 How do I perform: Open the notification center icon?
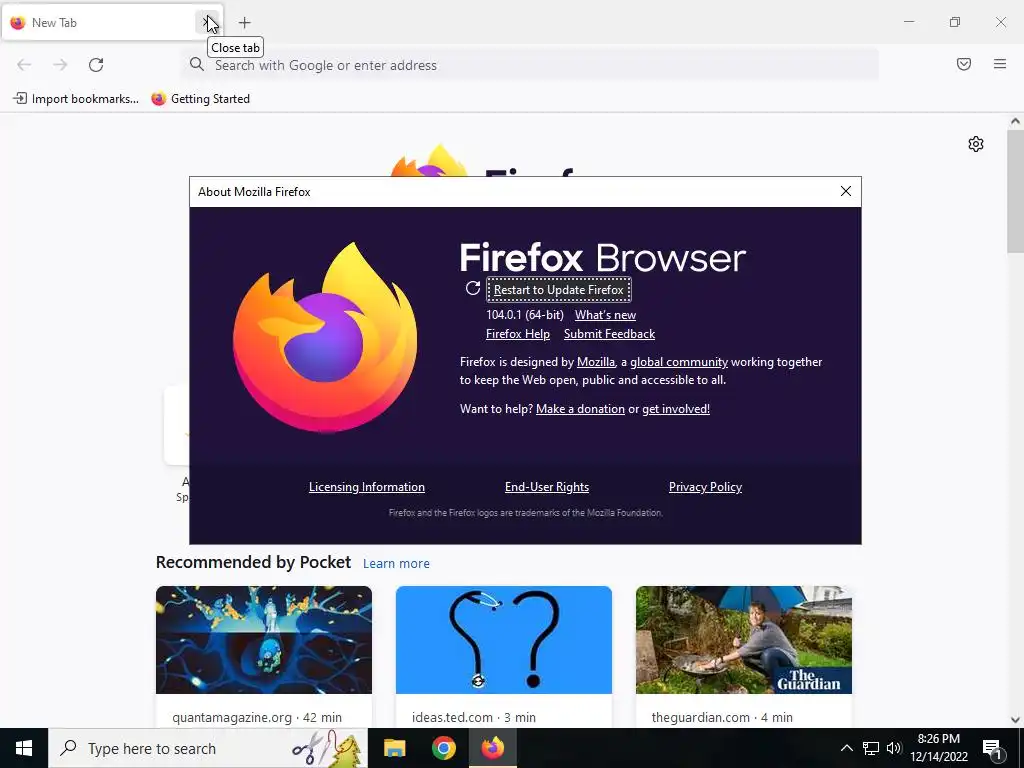pyautogui.click(x=992, y=748)
